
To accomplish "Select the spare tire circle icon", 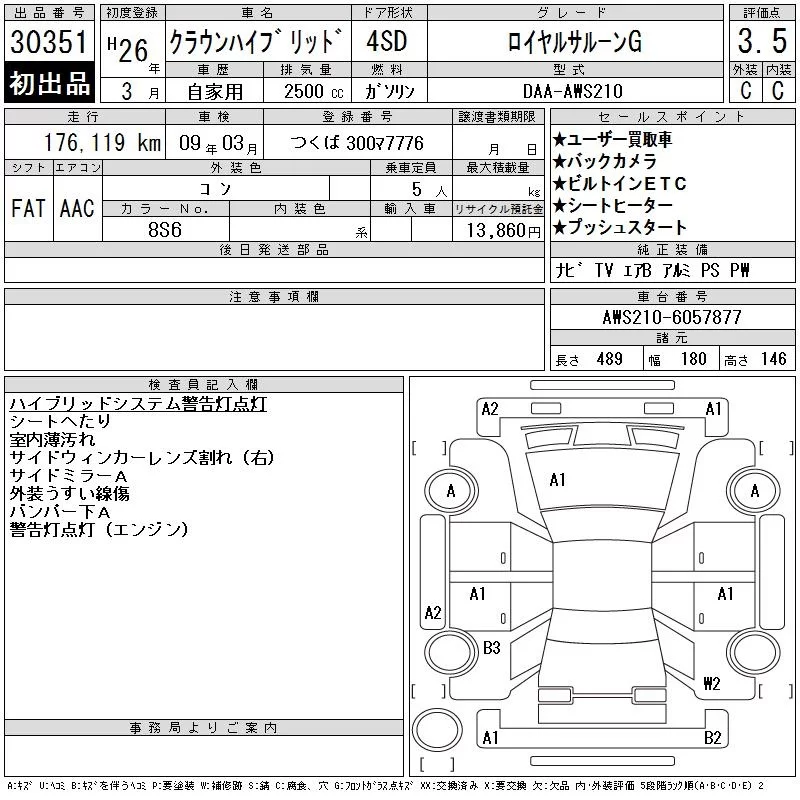I will coord(437,730).
